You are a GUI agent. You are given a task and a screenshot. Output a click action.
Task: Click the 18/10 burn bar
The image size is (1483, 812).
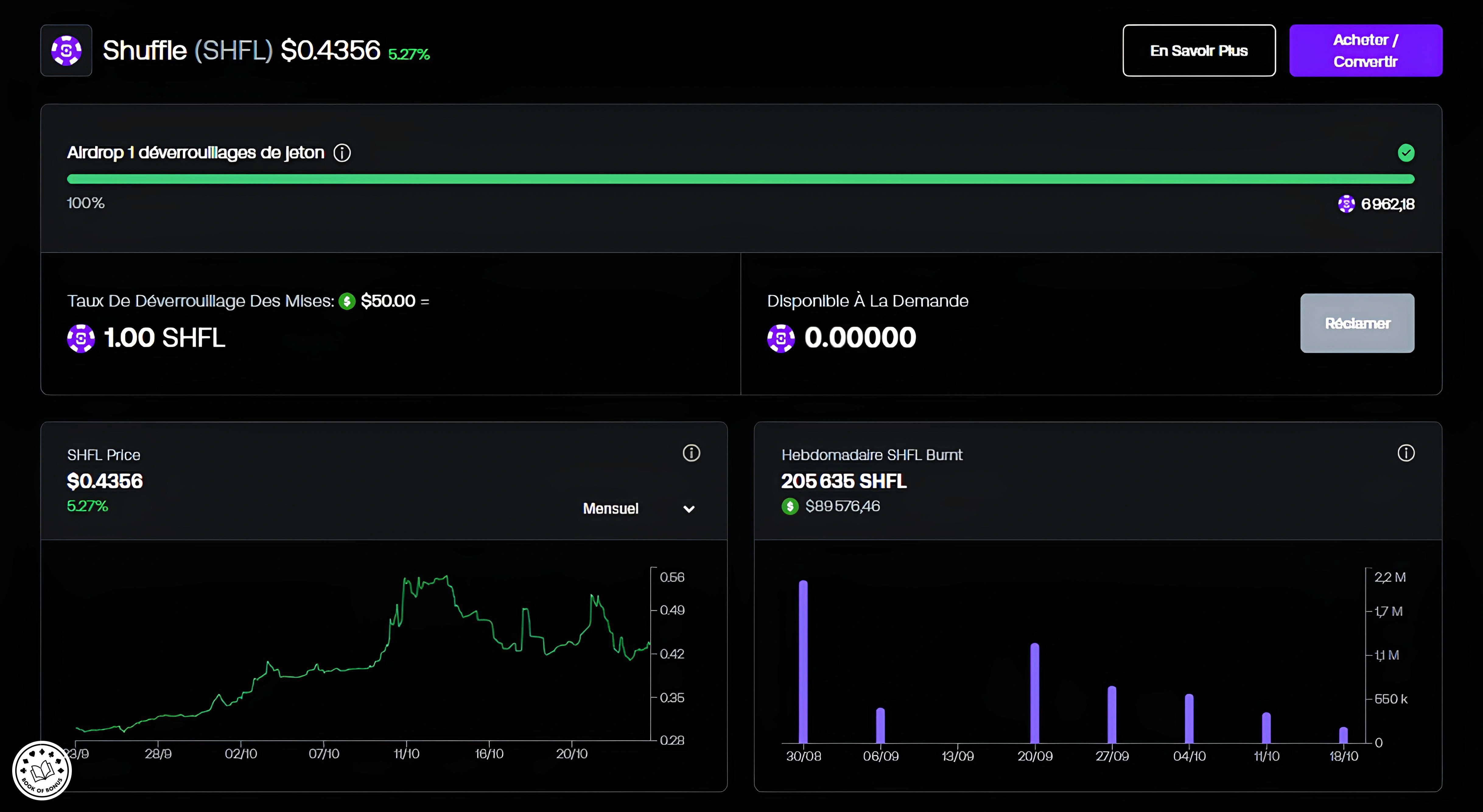[1343, 736]
